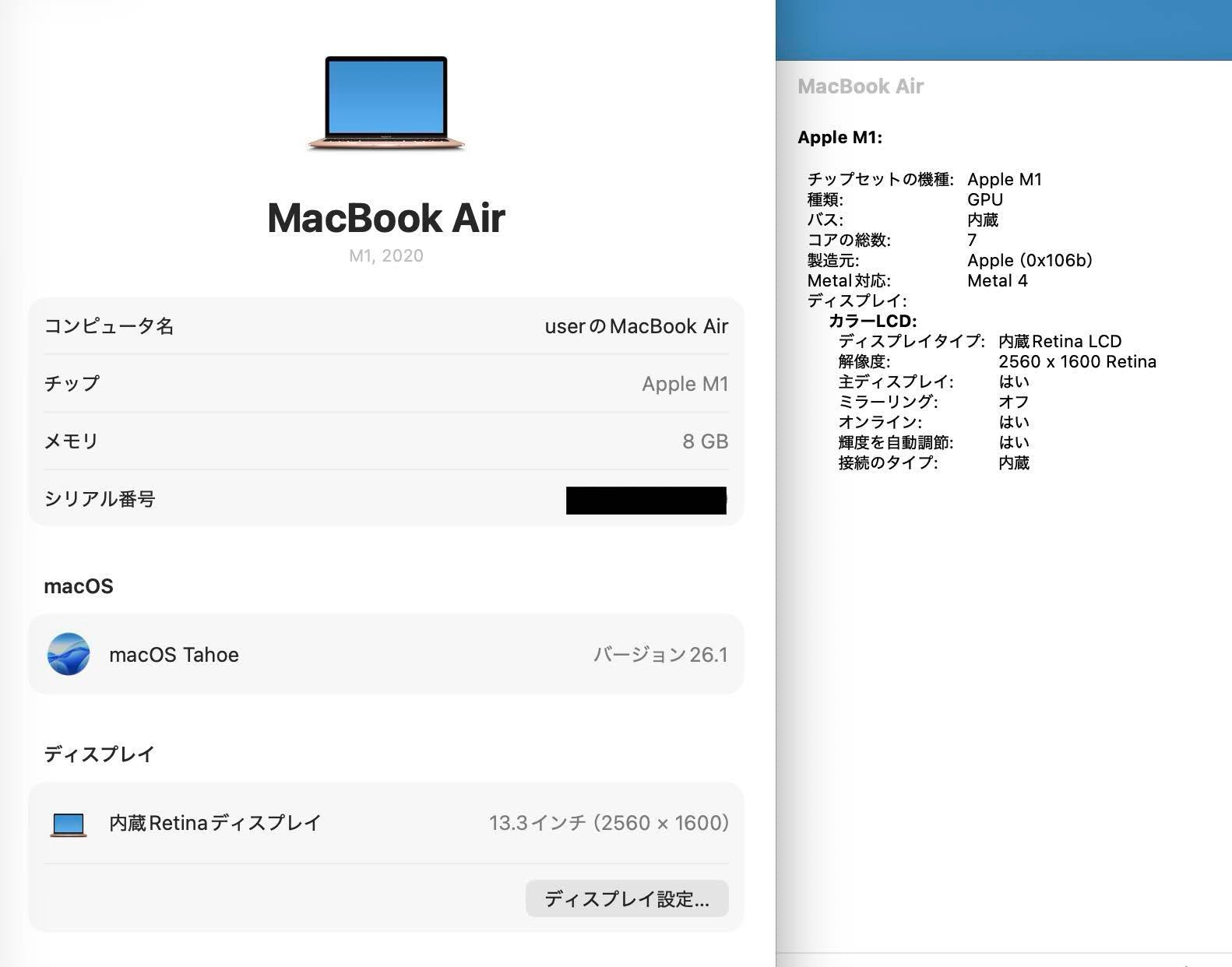Viewport: 1232px width, 967px height.
Task: Click the 内蔵Retina LCD display type value
Action: 1059,341
